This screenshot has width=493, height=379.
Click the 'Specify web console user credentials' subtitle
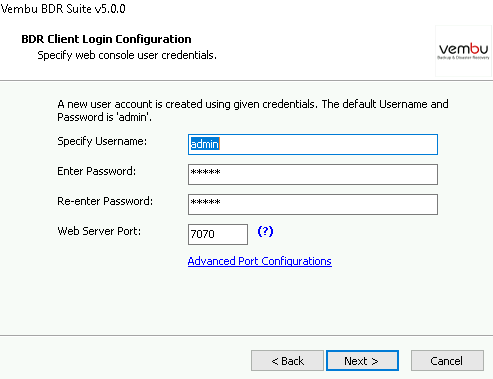(127, 55)
